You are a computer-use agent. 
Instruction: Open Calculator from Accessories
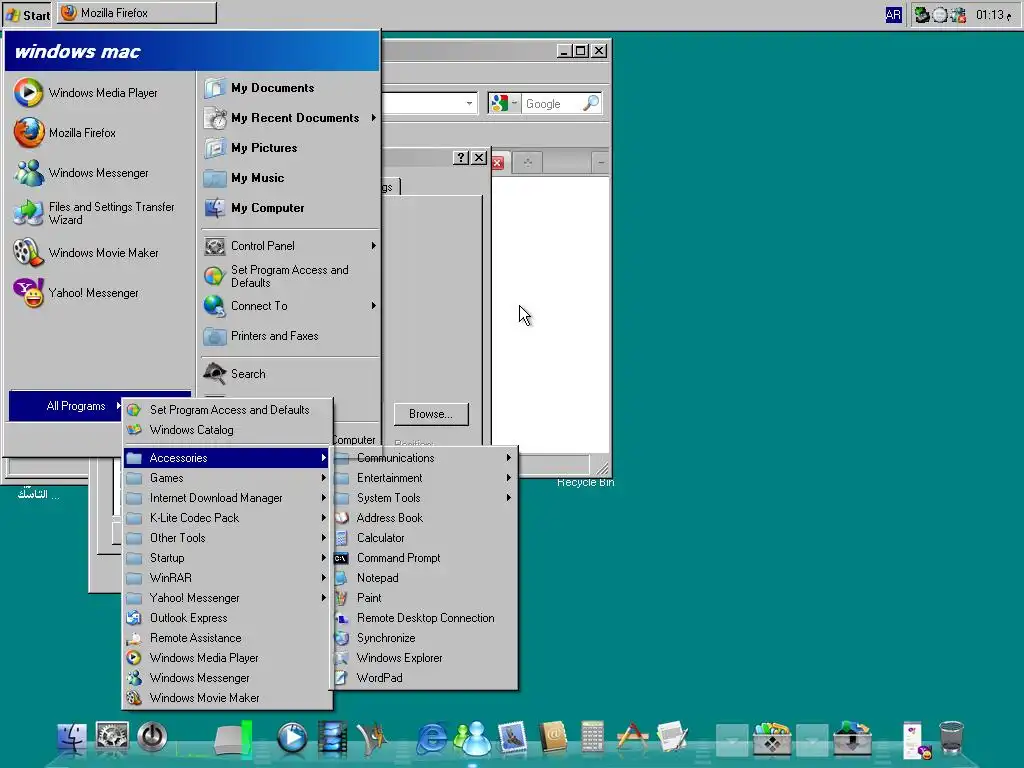pos(423,538)
